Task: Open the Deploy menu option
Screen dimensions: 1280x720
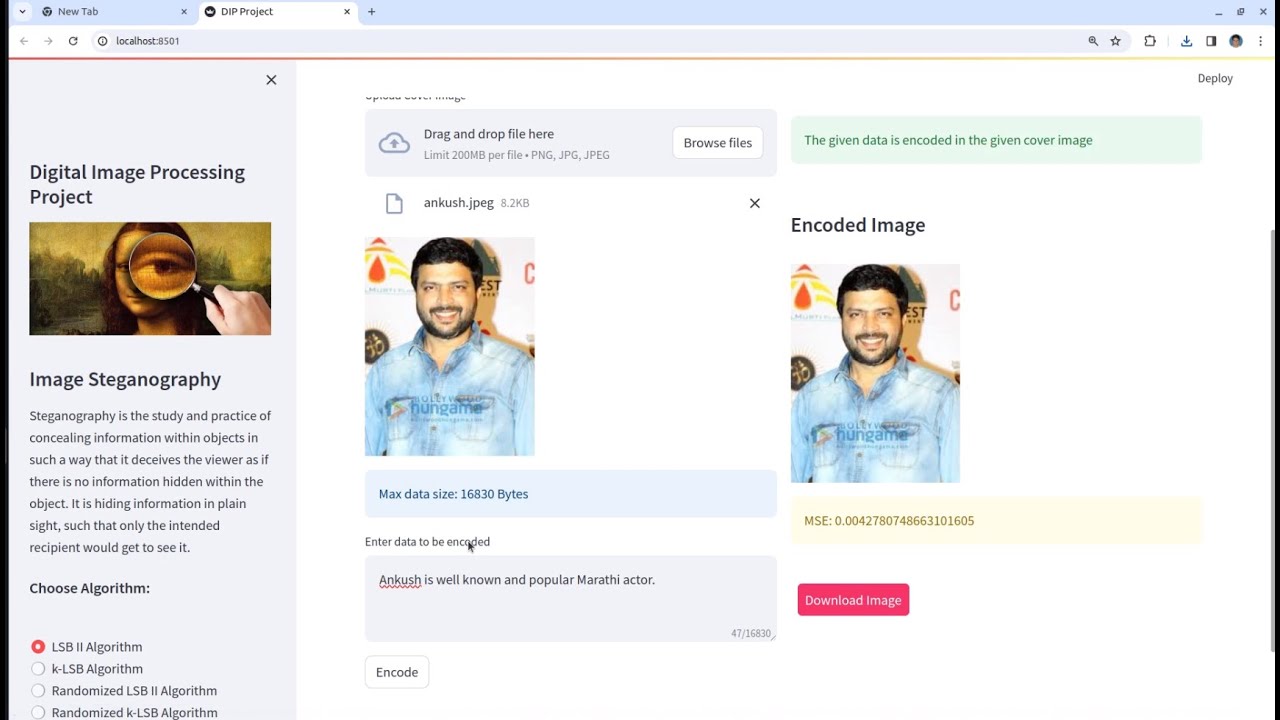Action: (x=1215, y=78)
